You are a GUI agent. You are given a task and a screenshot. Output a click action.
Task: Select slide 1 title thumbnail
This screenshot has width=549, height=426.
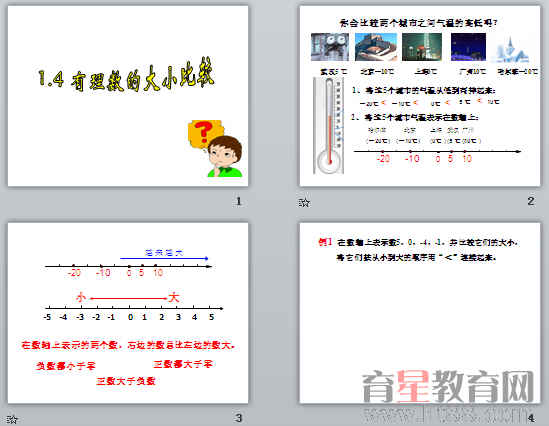[128, 96]
